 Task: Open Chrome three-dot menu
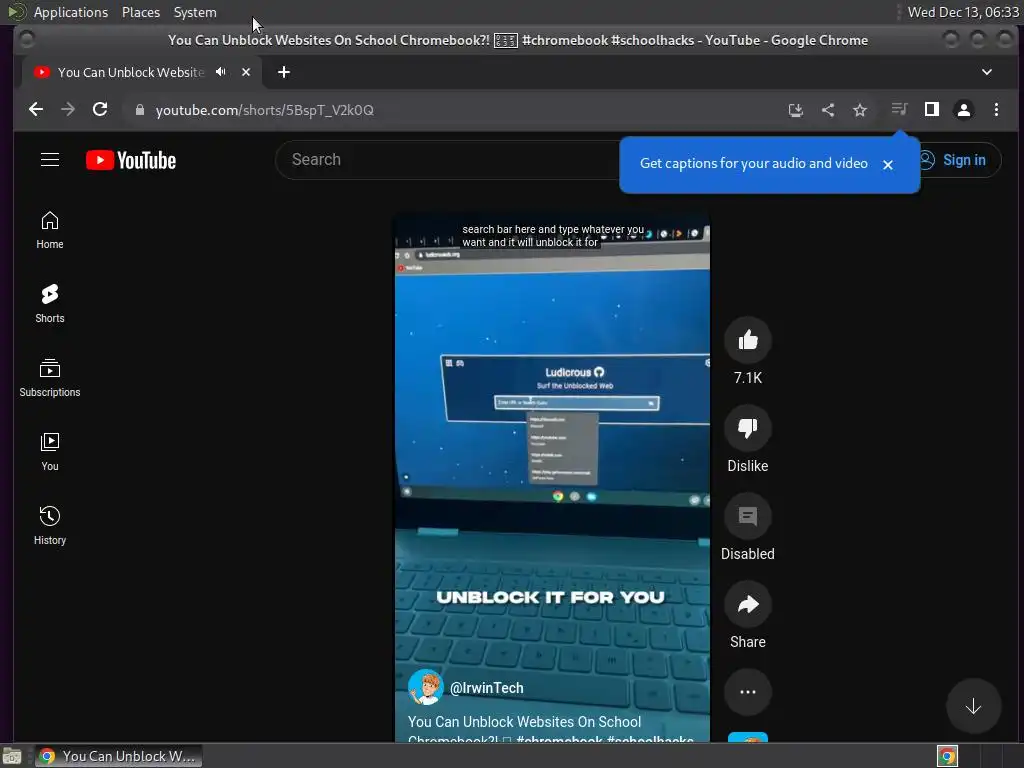point(996,110)
